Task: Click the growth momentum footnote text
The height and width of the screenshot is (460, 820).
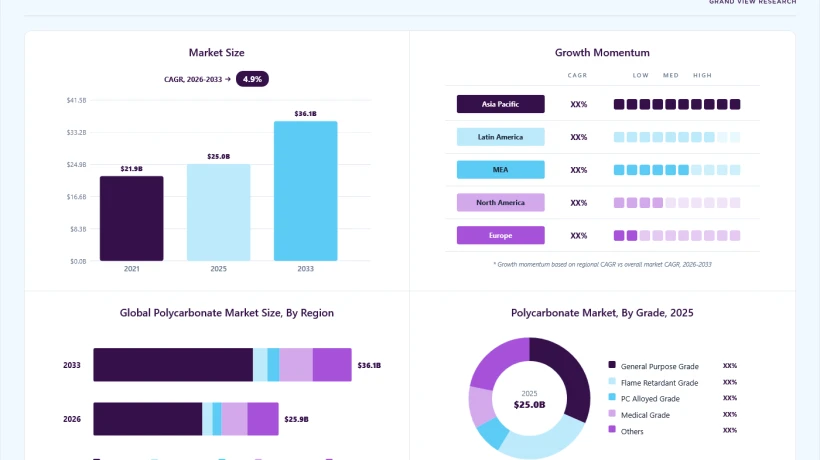Action: (602, 264)
